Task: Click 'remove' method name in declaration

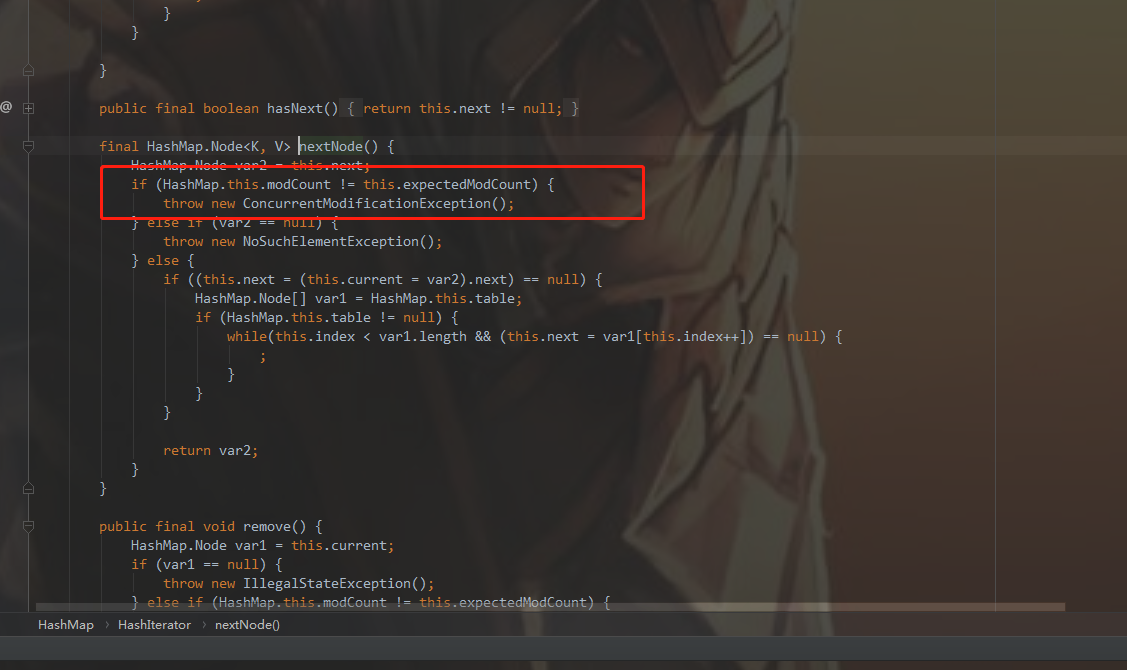Action: [267, 527]
